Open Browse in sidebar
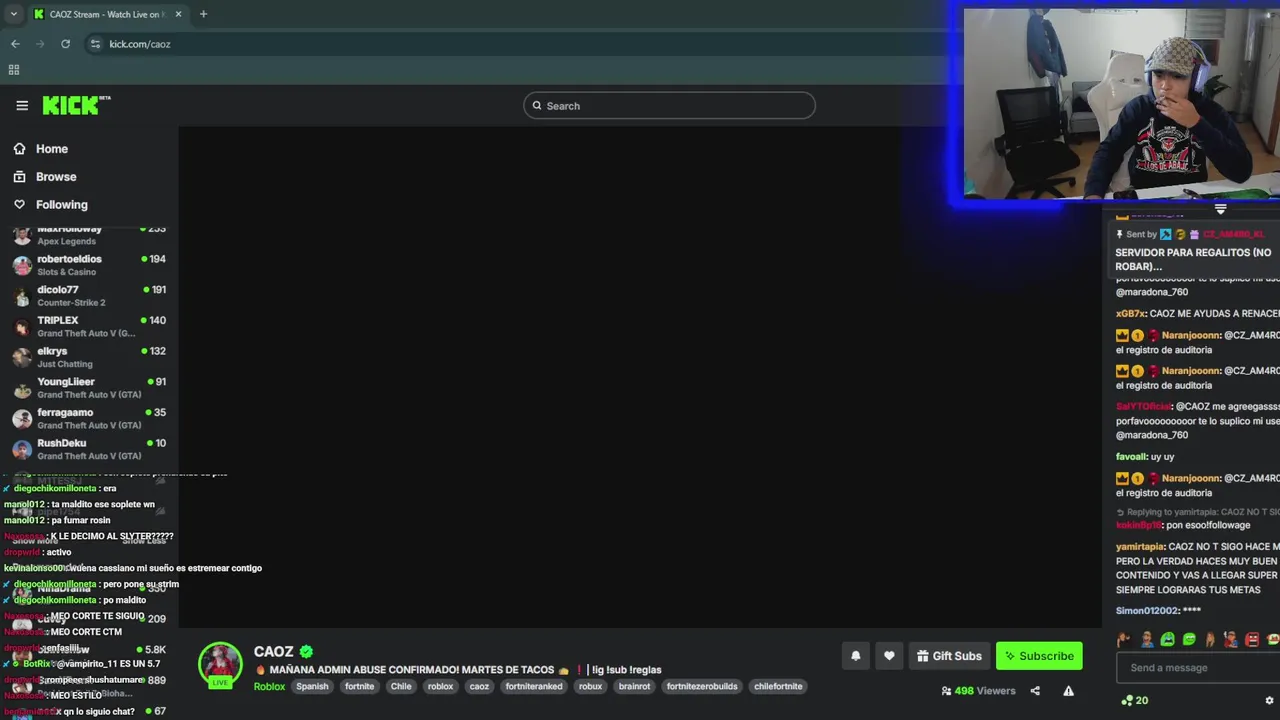This screenshot has height=720, width=1280. coord(56,177)
